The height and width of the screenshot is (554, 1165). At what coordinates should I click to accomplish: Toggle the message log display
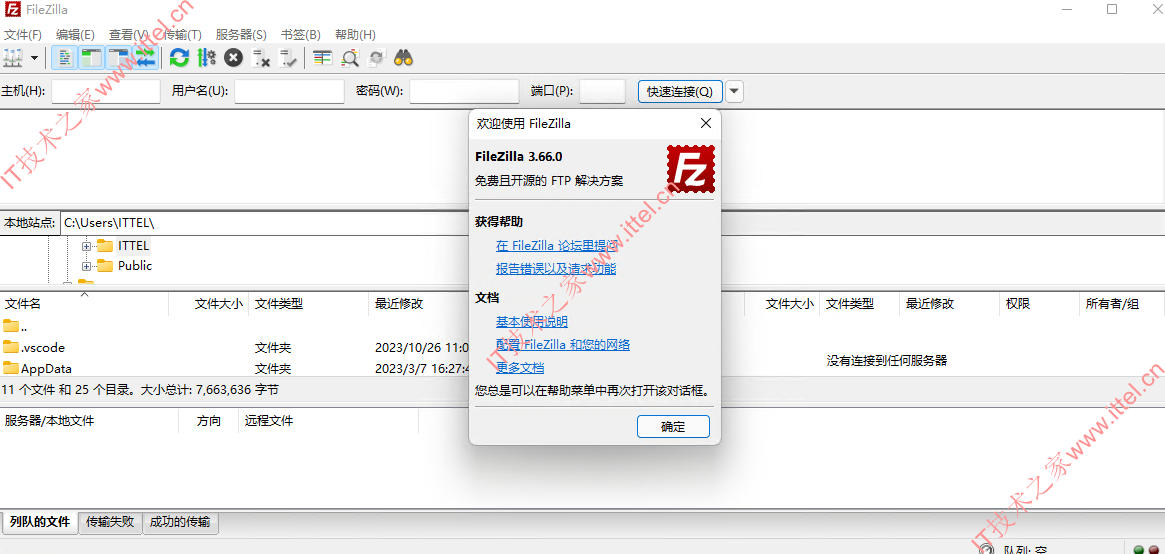[65, 57]
